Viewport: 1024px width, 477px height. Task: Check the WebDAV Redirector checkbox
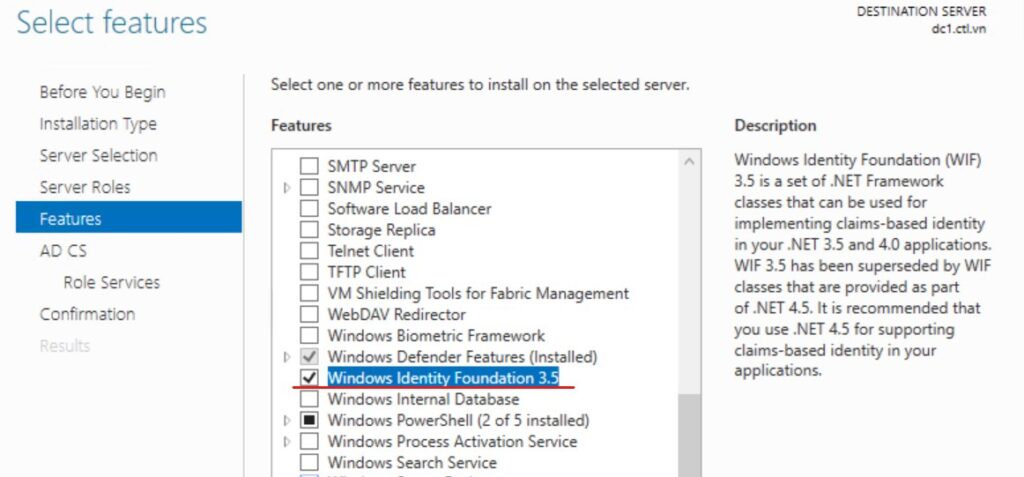pyautogui.click(x=310, y=314)
